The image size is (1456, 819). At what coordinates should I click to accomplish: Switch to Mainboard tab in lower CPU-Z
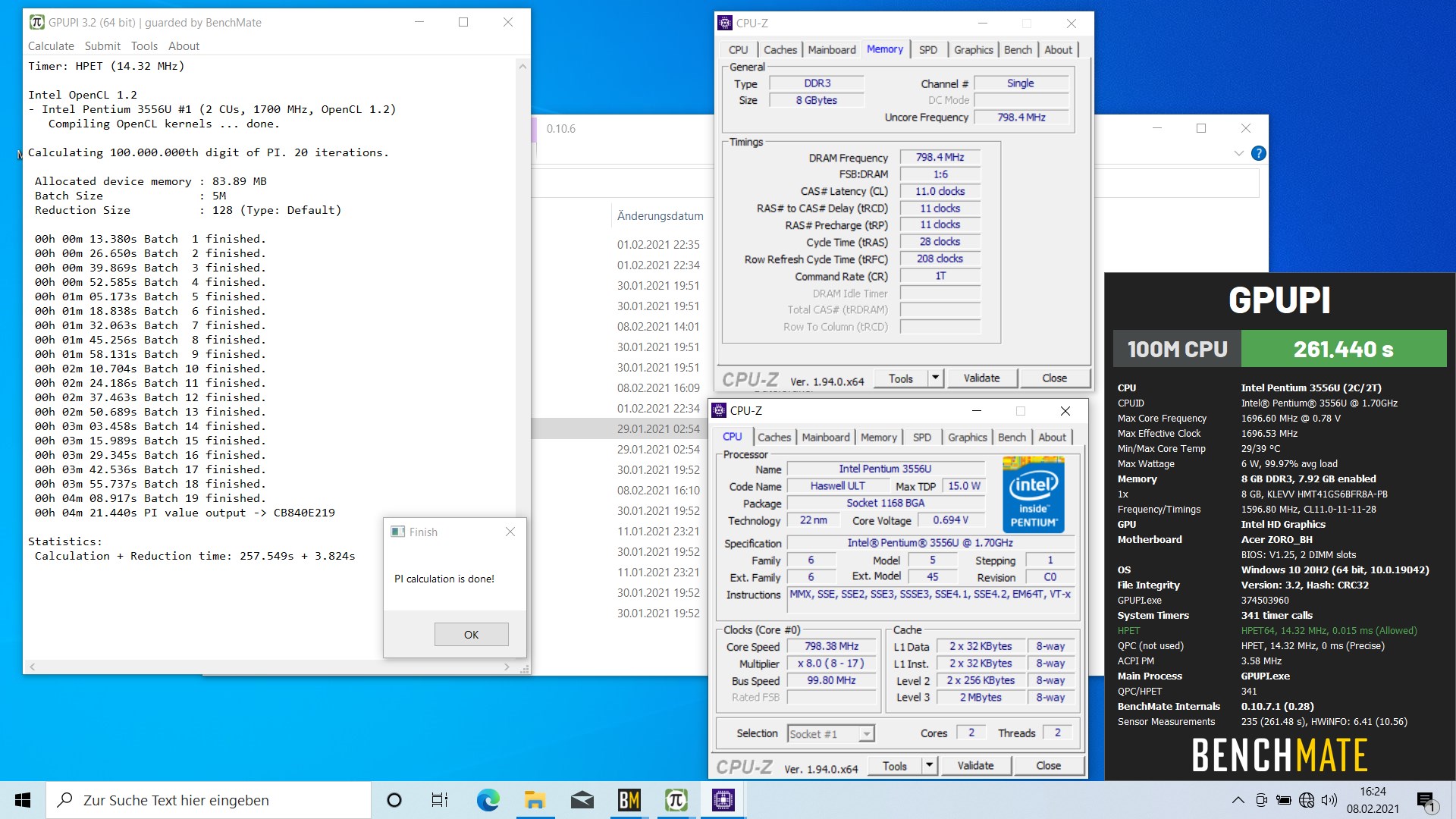[x=826, y=437]
